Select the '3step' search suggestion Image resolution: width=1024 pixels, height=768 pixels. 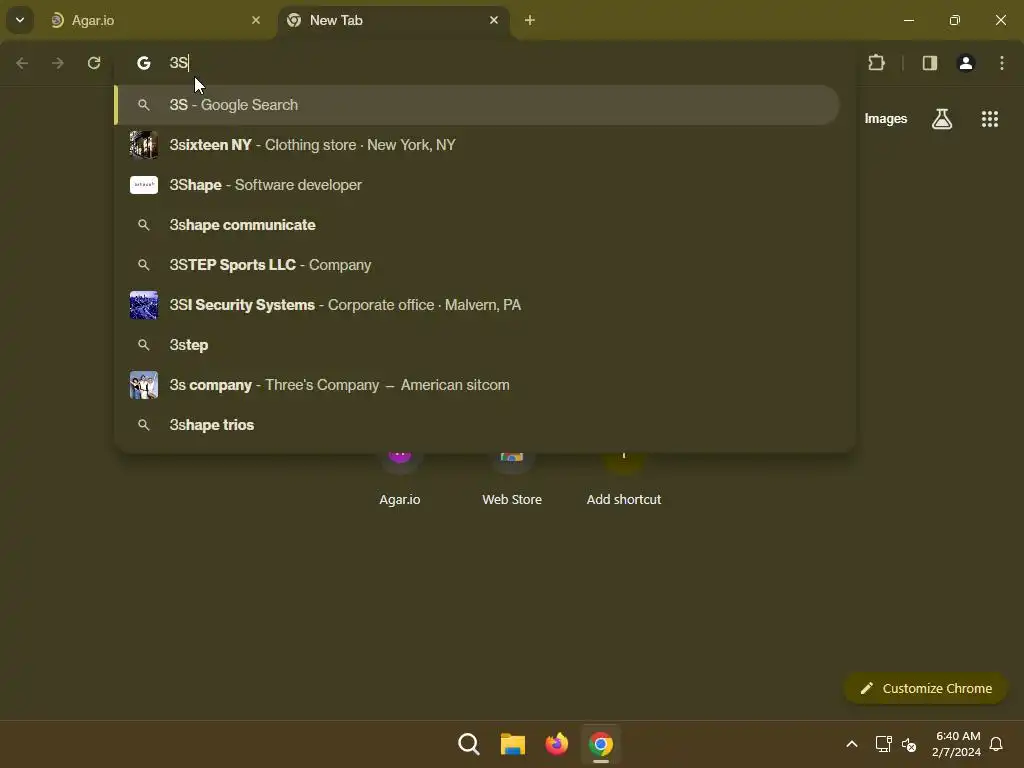(477, 345)
